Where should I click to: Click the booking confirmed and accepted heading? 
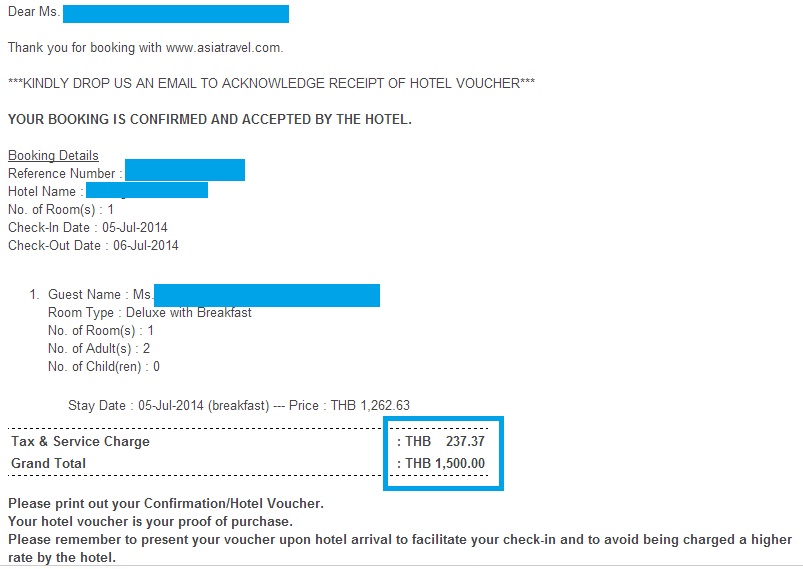point(210,119)
